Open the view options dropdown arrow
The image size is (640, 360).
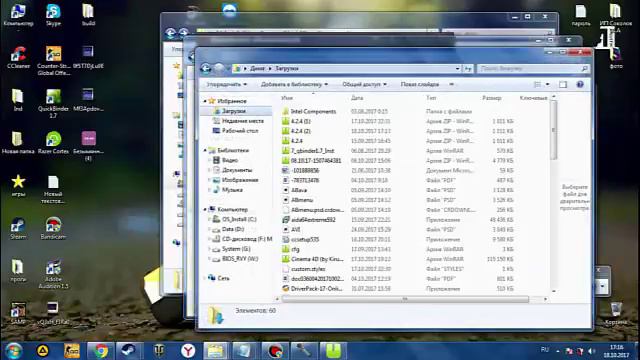[x=547, y=84]
